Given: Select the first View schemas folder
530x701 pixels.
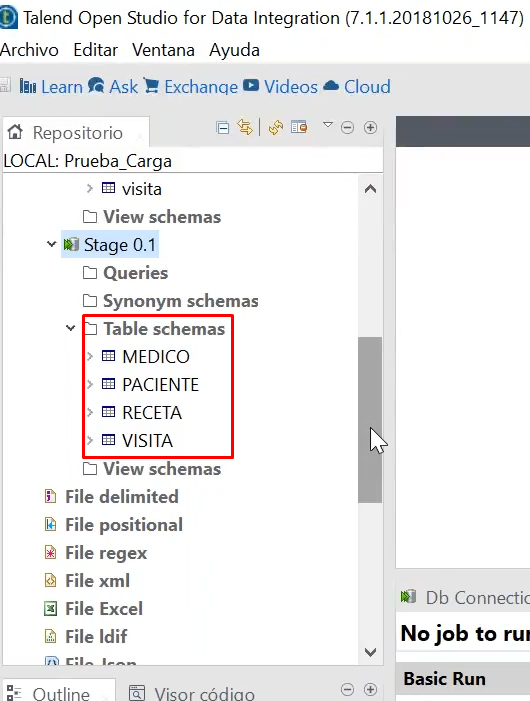Looking at the screenshot, I should [152, 217].
